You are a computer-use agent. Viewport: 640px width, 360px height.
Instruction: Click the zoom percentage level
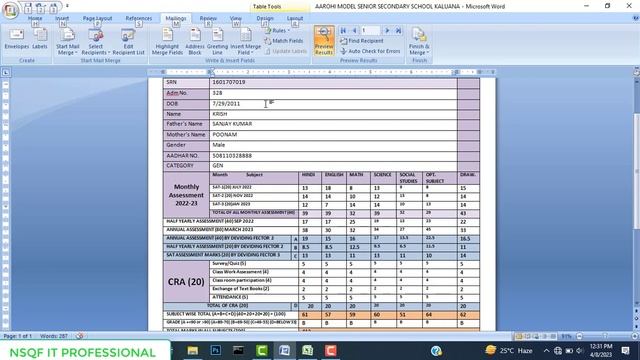pos(567,336)
